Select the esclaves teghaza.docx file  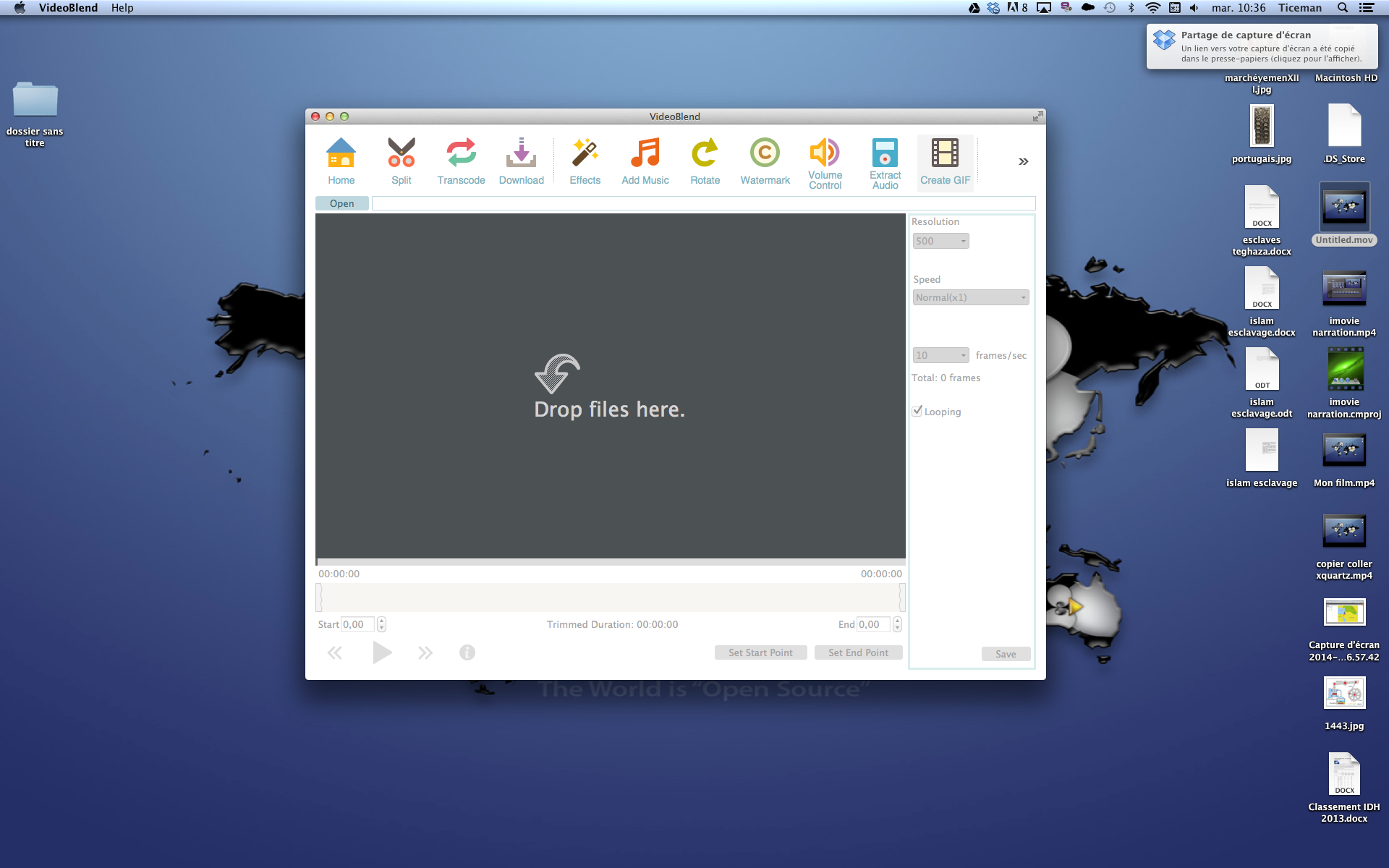(x=1262, y=220)
